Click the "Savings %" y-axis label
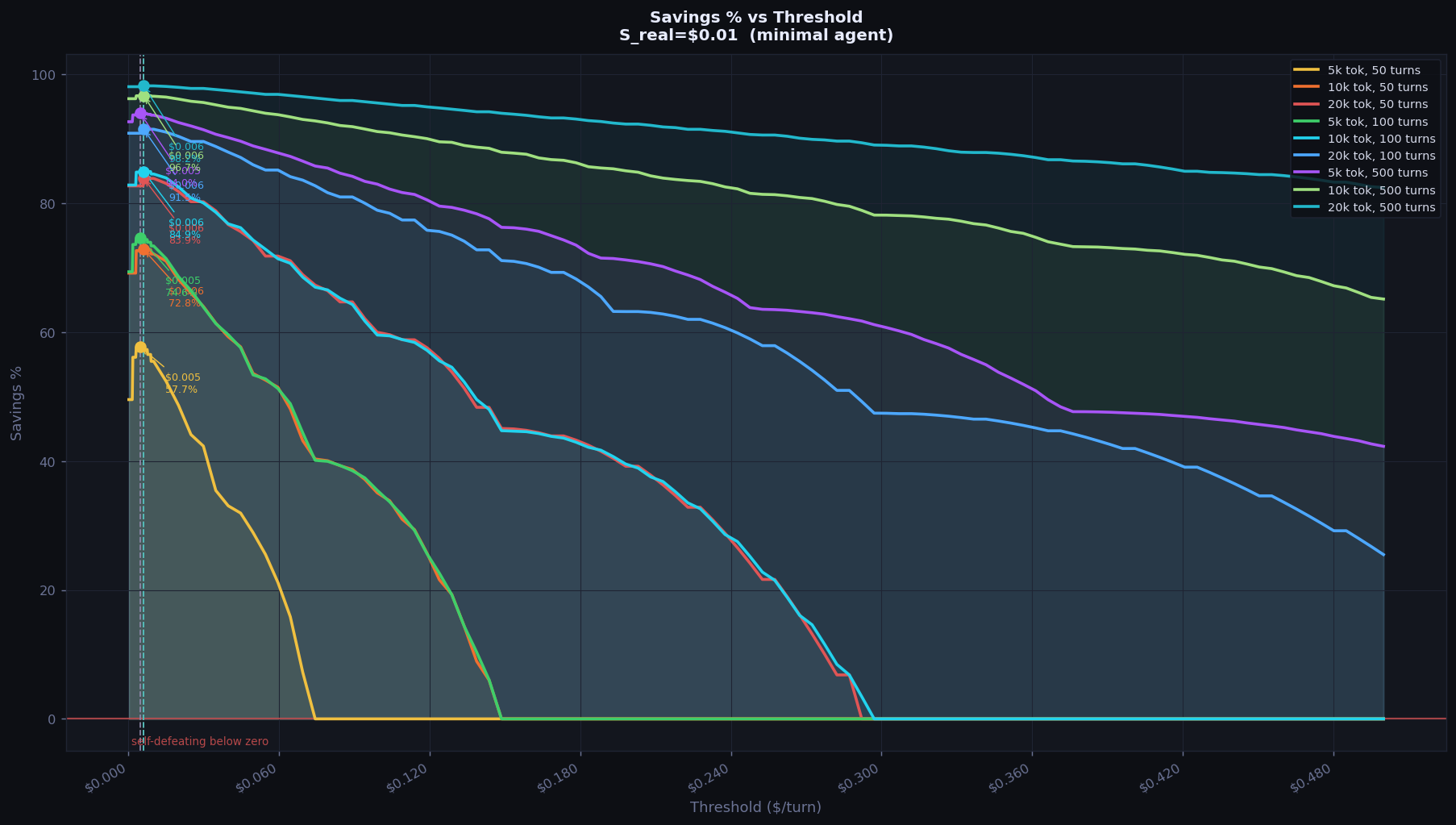The height and width of the screenshot is (825, 1456). pos(17,402)
